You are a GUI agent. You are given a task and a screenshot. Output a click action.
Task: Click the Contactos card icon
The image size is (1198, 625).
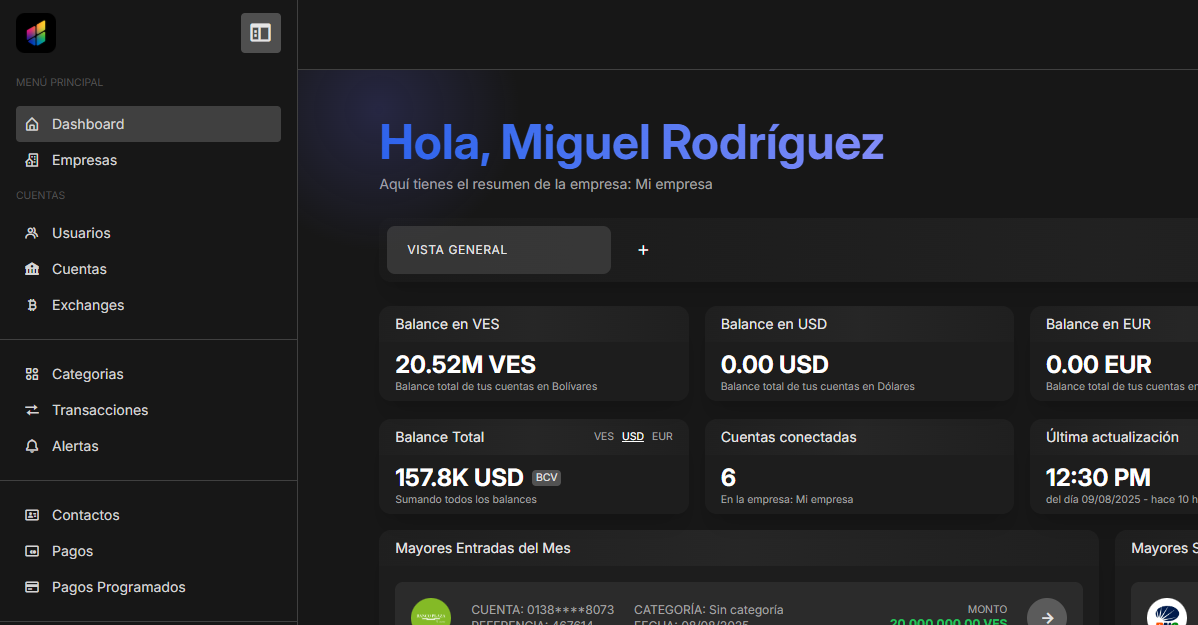(32, 515)
